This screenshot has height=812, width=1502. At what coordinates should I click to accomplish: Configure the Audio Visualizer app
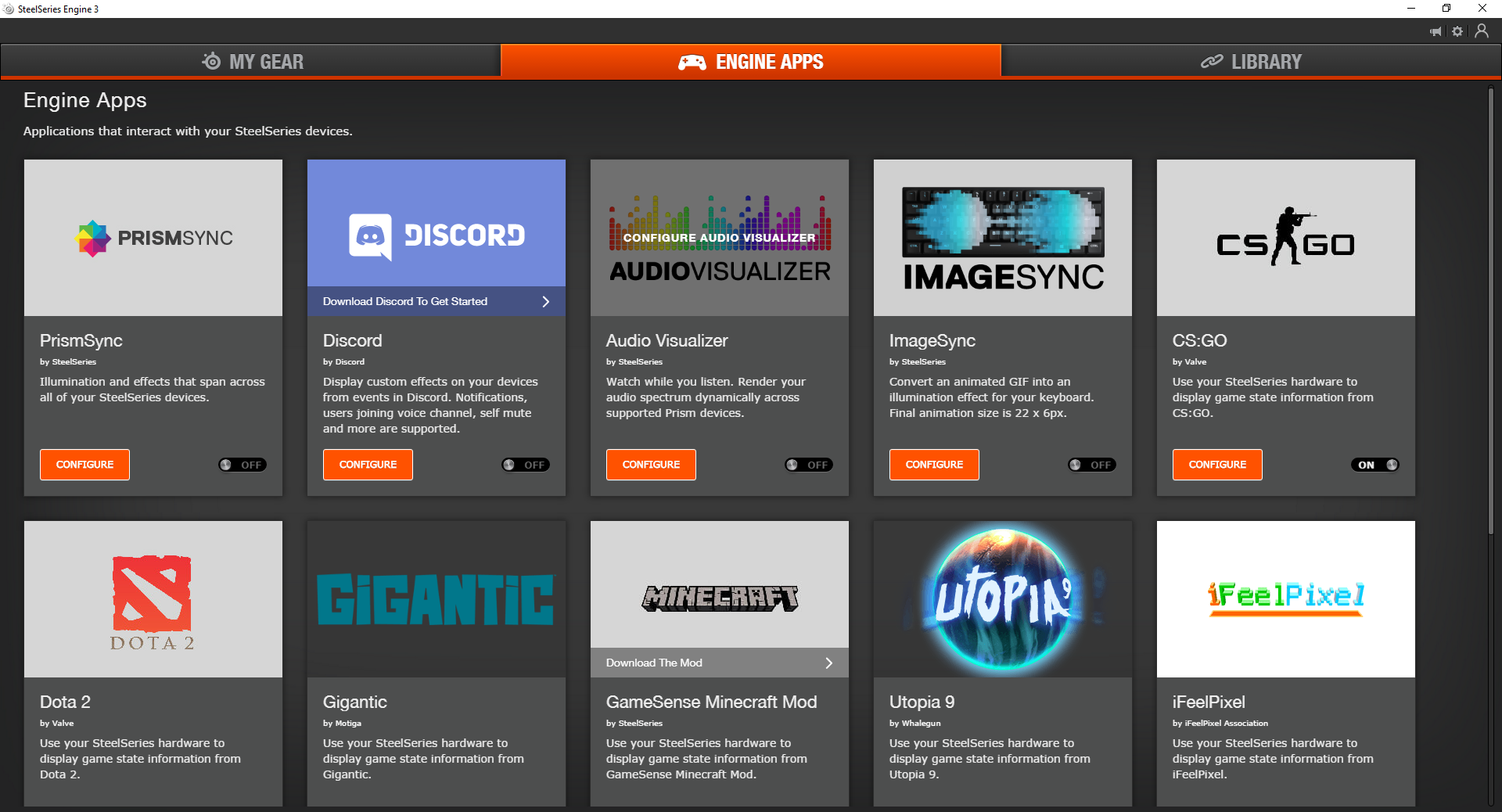click(651, 465)
